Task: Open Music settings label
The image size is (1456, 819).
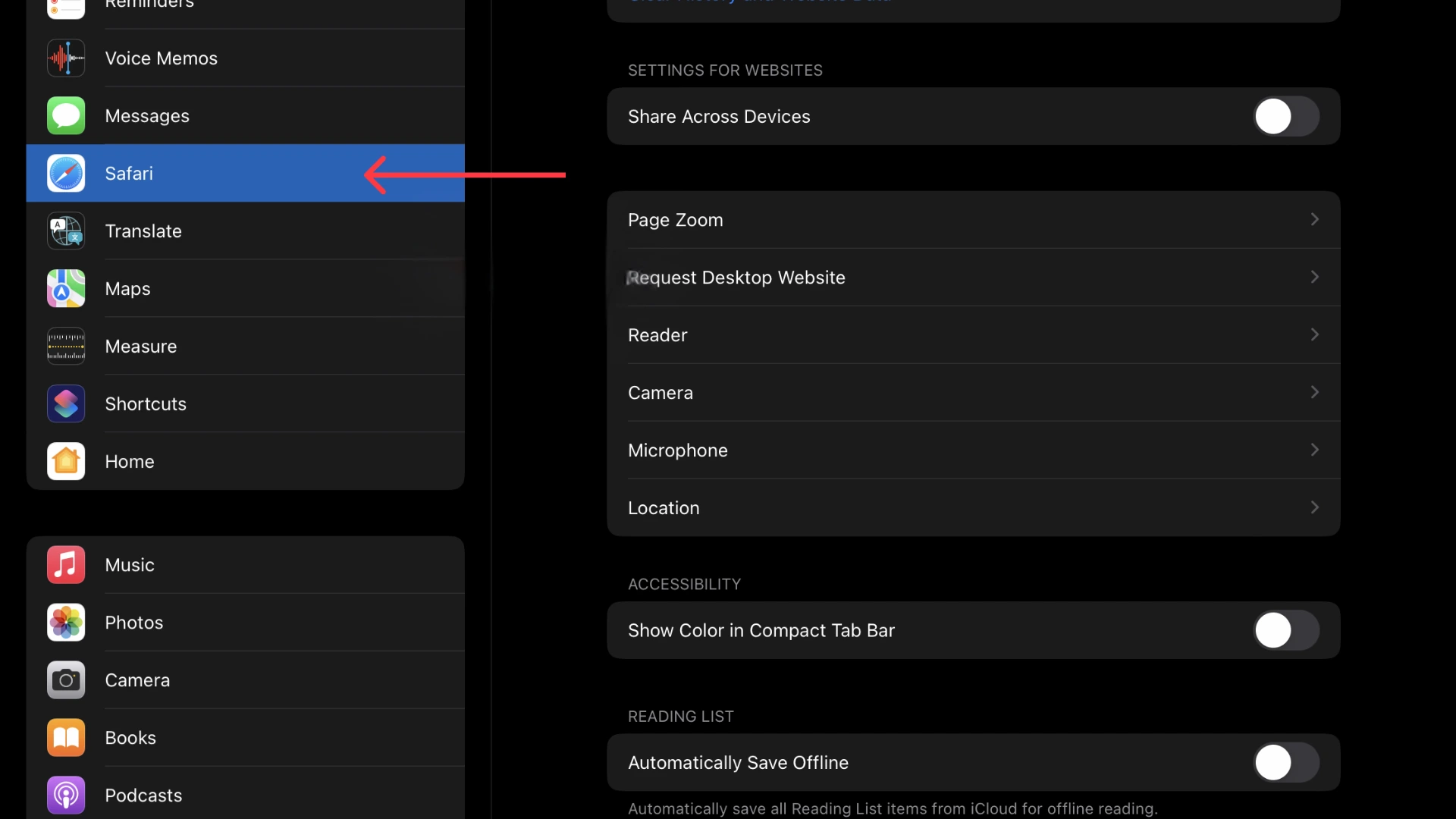Action: (x=130, y=565)
